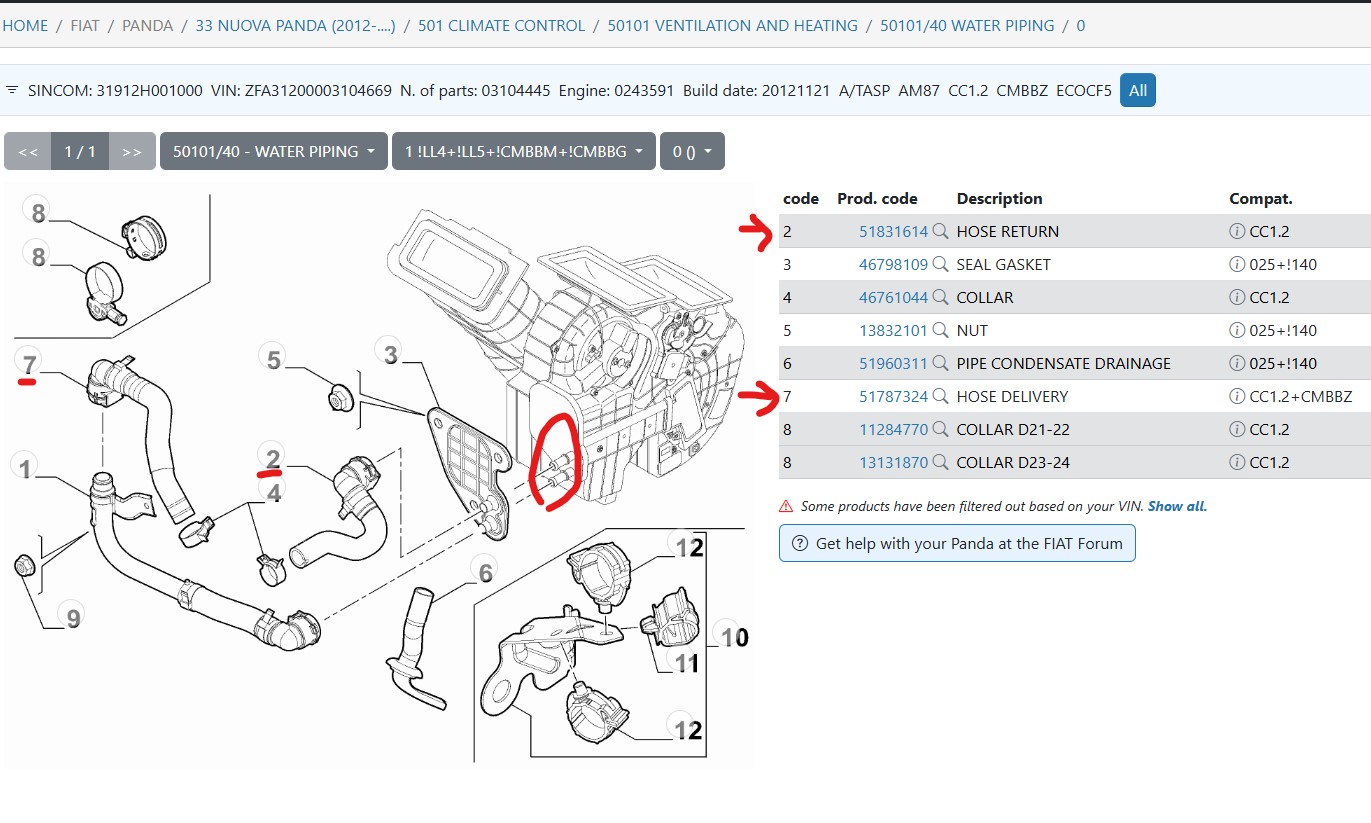Viewport: 1371px width, 823px height.
Task: Click the All filter button
Action: [x=1138, y=90]
